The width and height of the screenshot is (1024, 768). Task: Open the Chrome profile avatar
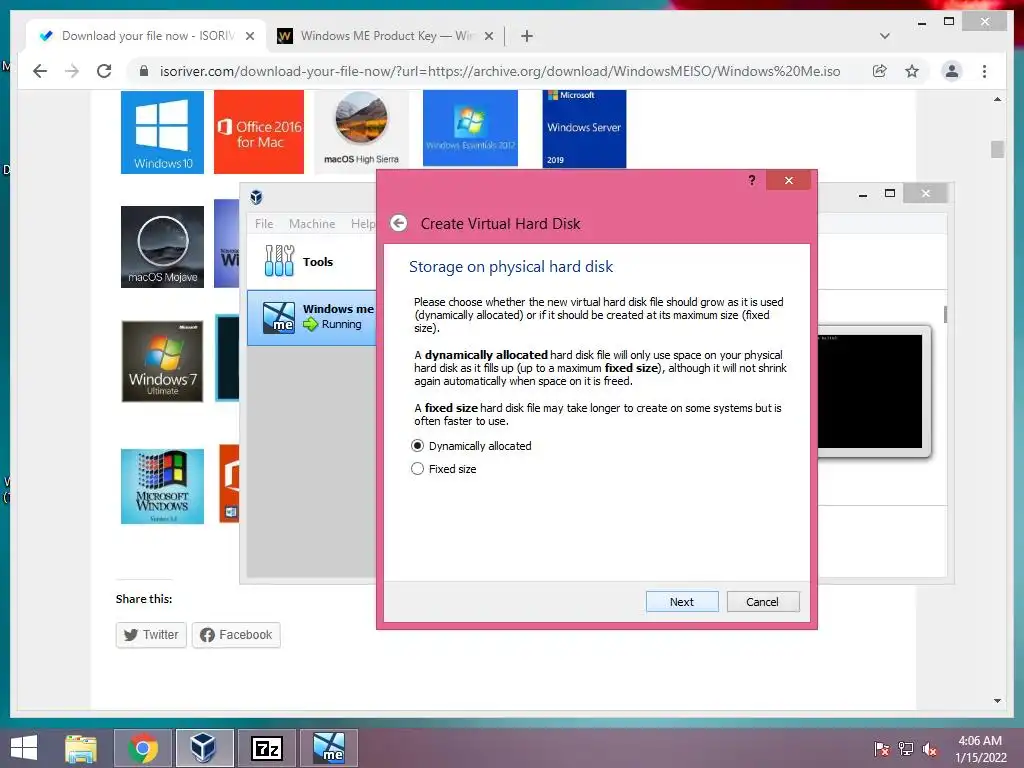952,71
